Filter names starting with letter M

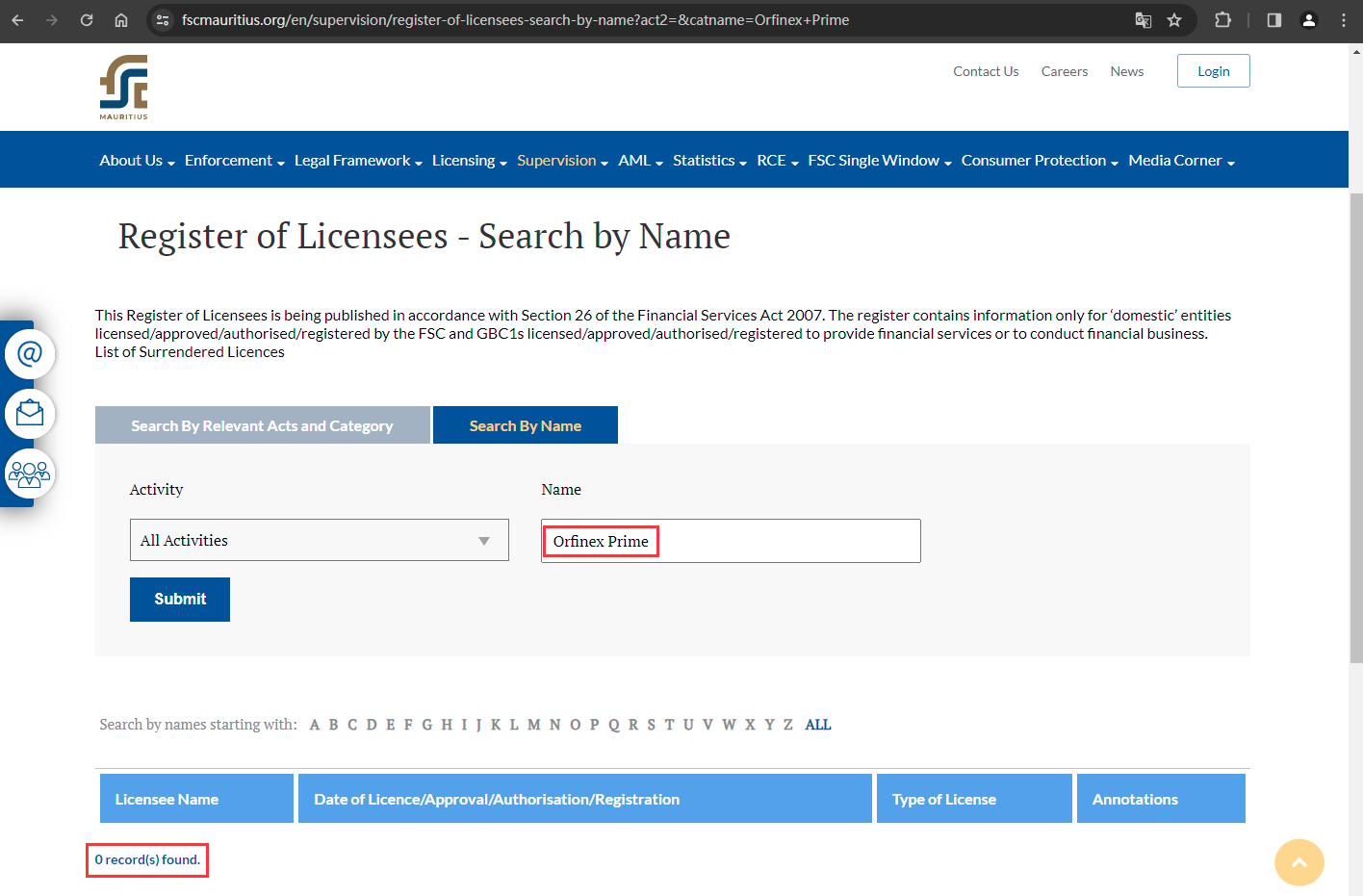point(534,725)
